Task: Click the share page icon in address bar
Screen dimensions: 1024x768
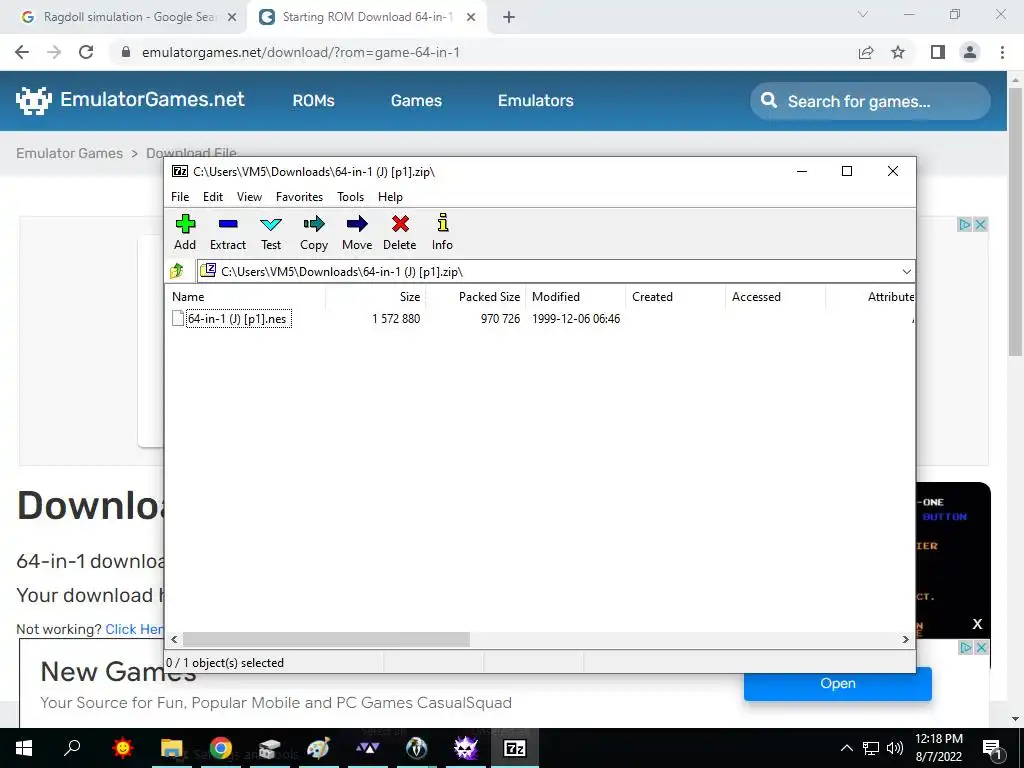Action: pyautogui.click(x=866, y=52)
